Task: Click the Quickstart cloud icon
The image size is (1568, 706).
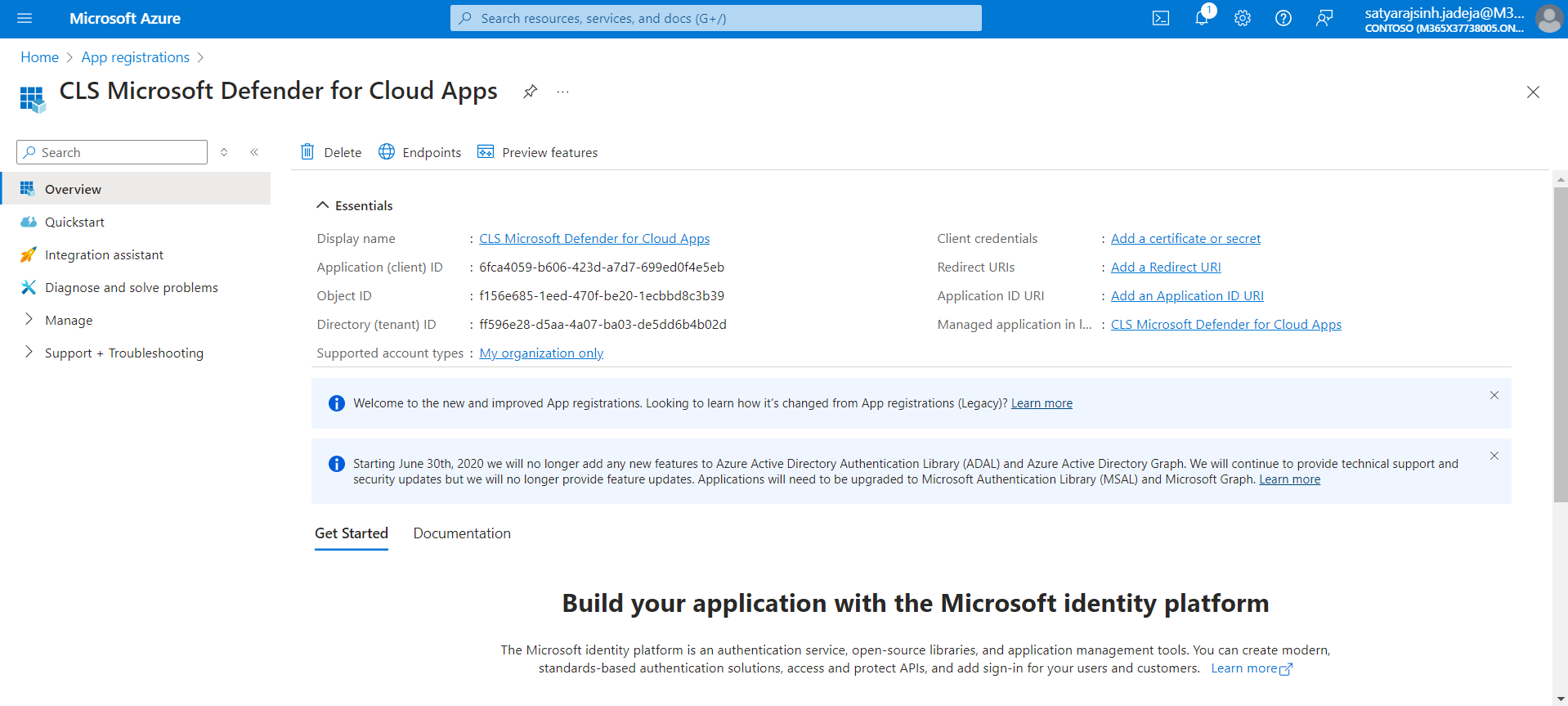Action: 28,222
